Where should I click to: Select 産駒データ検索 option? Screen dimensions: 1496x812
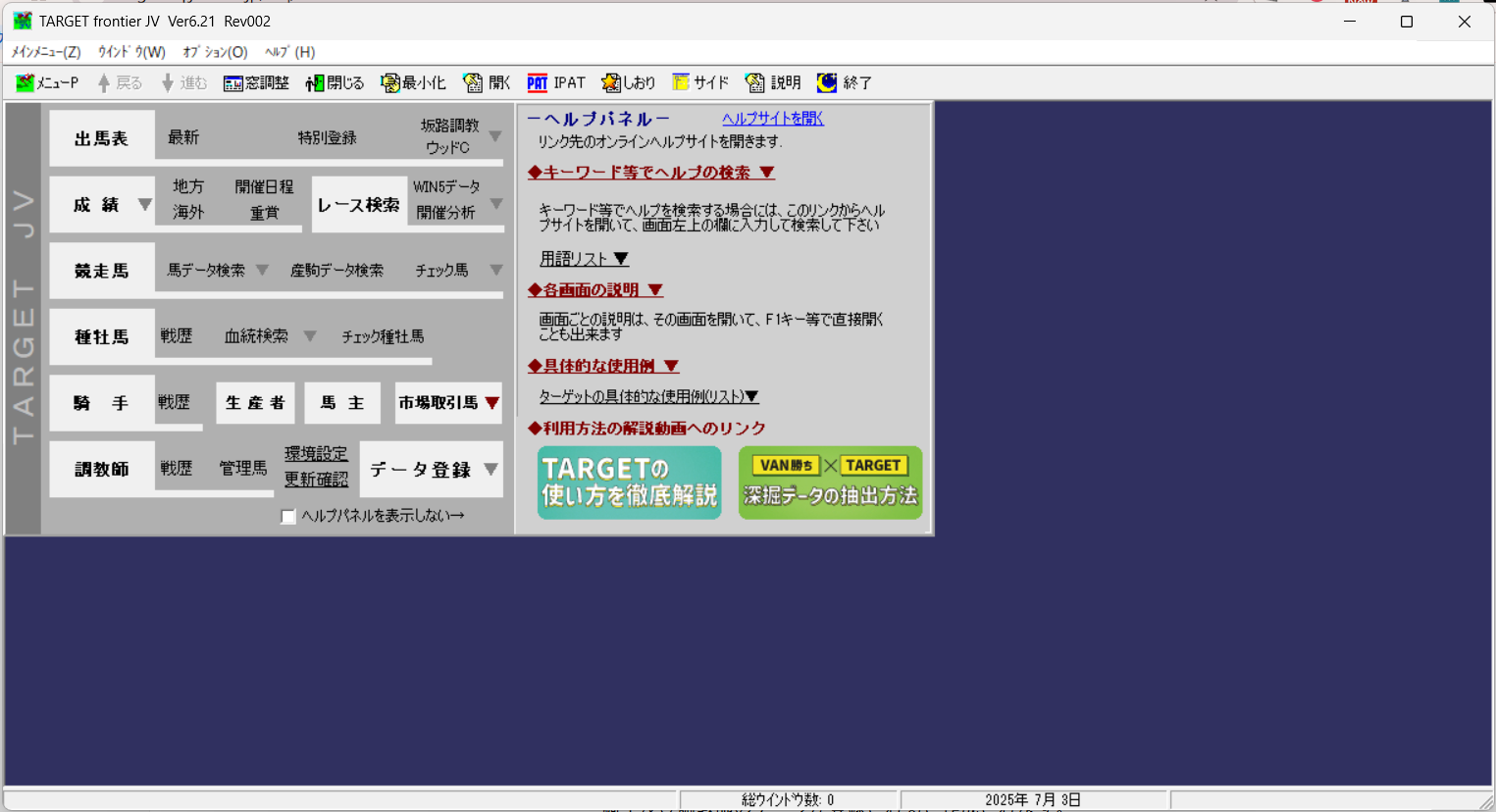[336, 271]
